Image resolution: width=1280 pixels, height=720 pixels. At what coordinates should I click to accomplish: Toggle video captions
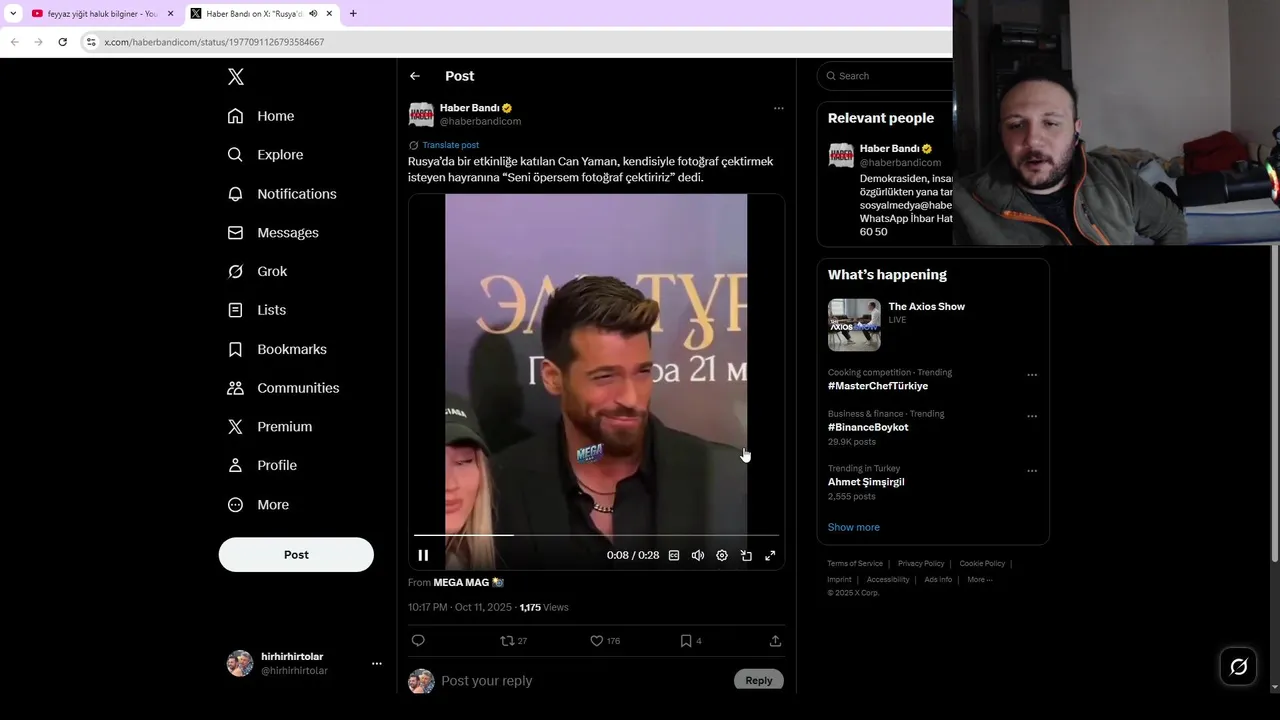(674, 556)
